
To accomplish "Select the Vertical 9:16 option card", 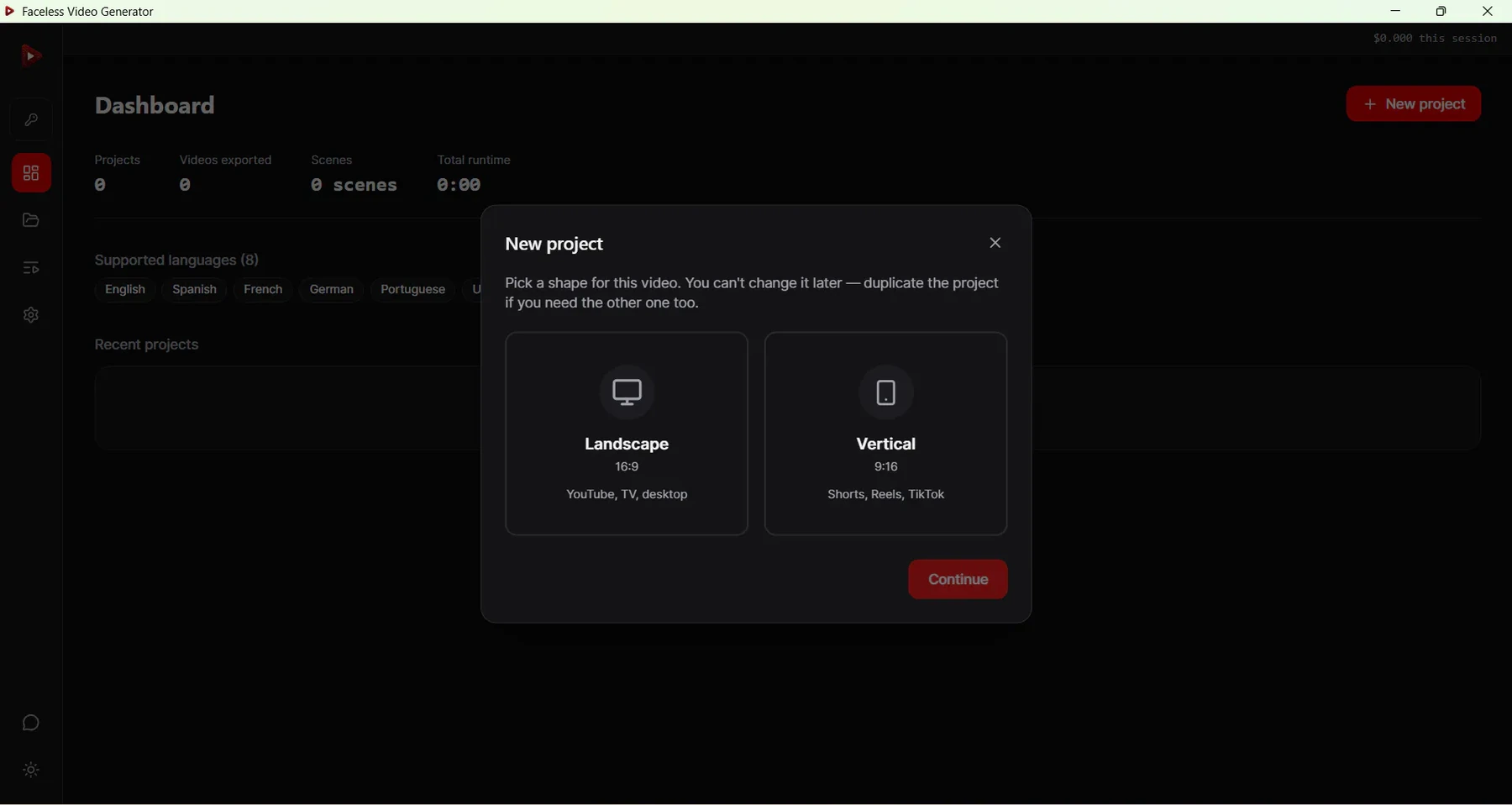I will 886,434.
